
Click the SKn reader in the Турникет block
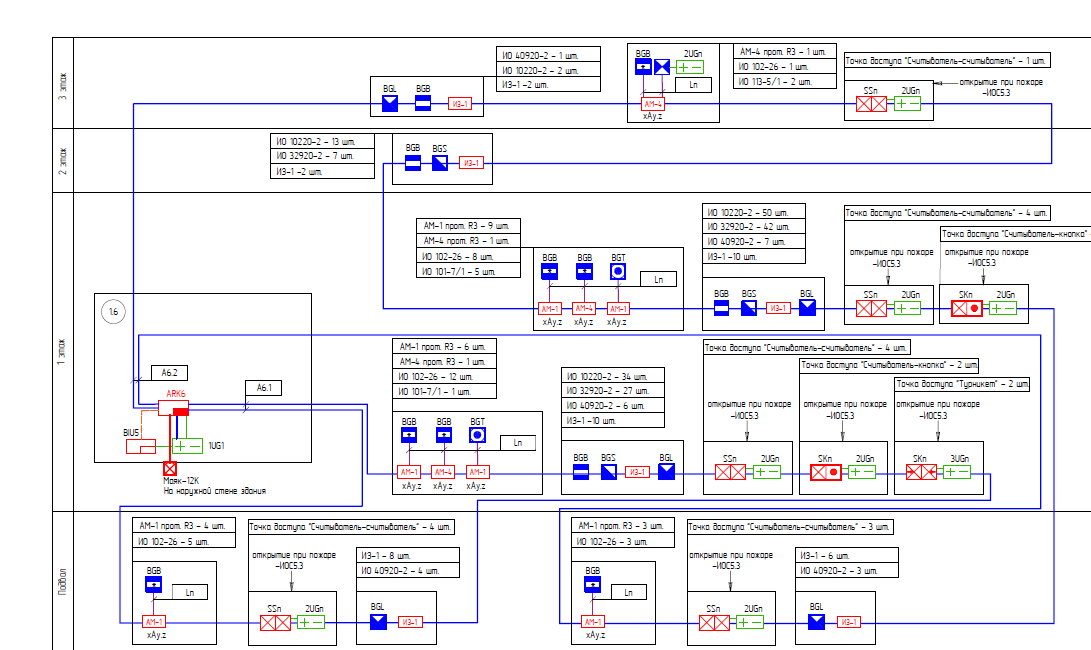pos(921,472)
